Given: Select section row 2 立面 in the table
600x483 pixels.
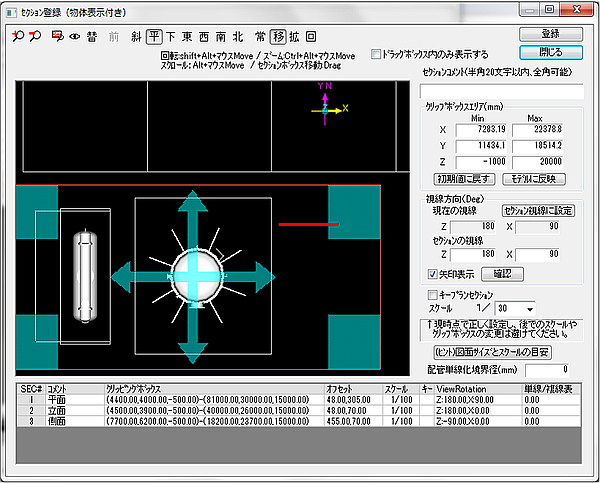Looking at the screenshot, I should pos(56,408).
